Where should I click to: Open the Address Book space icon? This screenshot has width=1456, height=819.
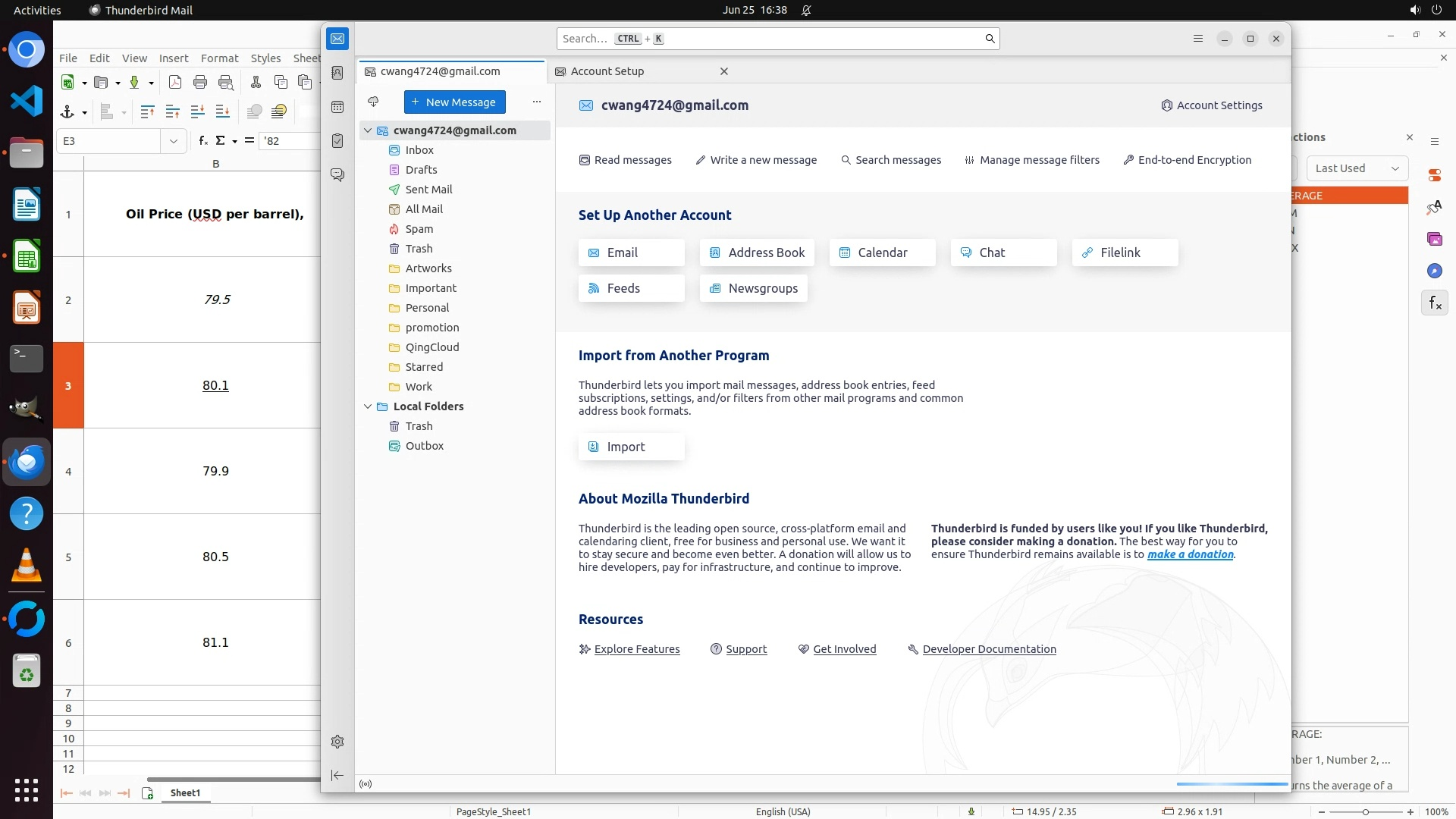tap(337, 73)
